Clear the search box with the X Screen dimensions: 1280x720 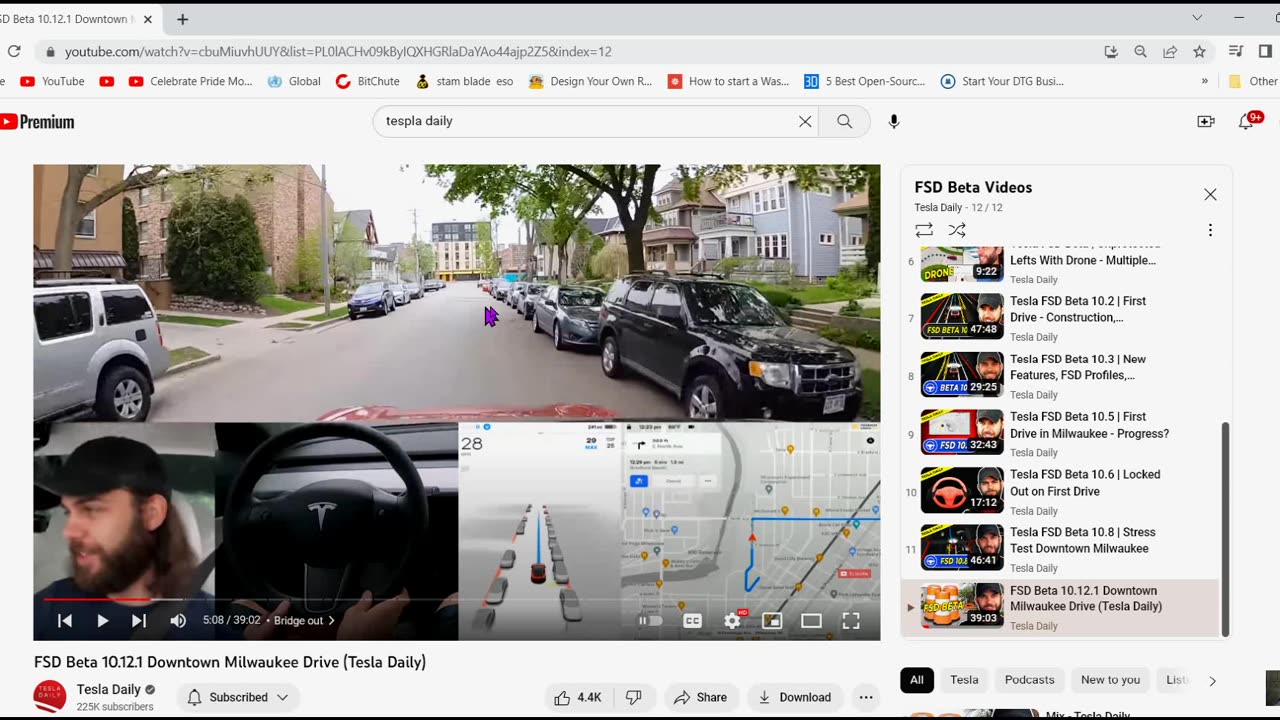point(805,121)
